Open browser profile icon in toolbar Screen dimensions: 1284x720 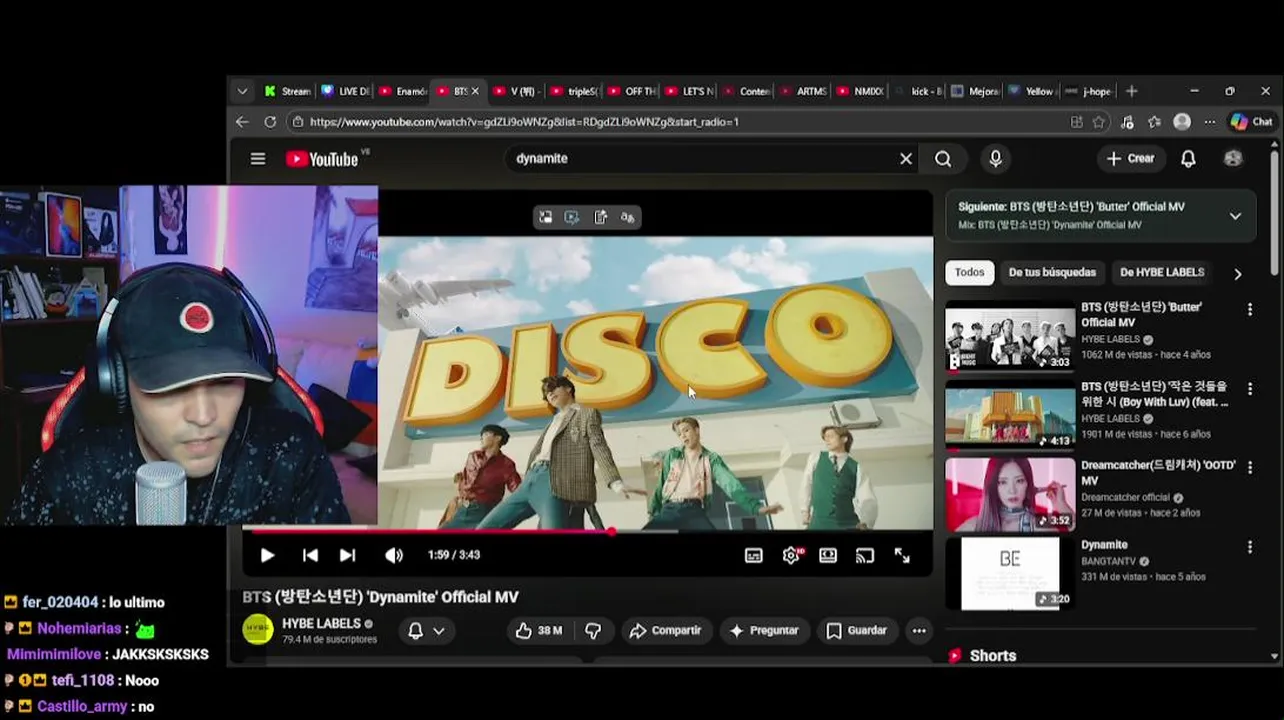[x=1182, y=122]
